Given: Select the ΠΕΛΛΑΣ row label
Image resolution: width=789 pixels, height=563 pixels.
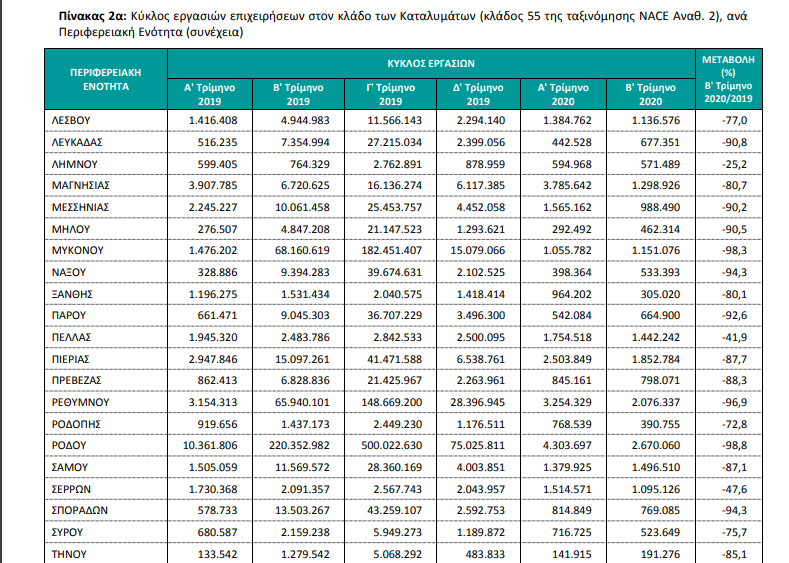Looking at the screenshot, I should pyautogui.click(x=71, y=338).
